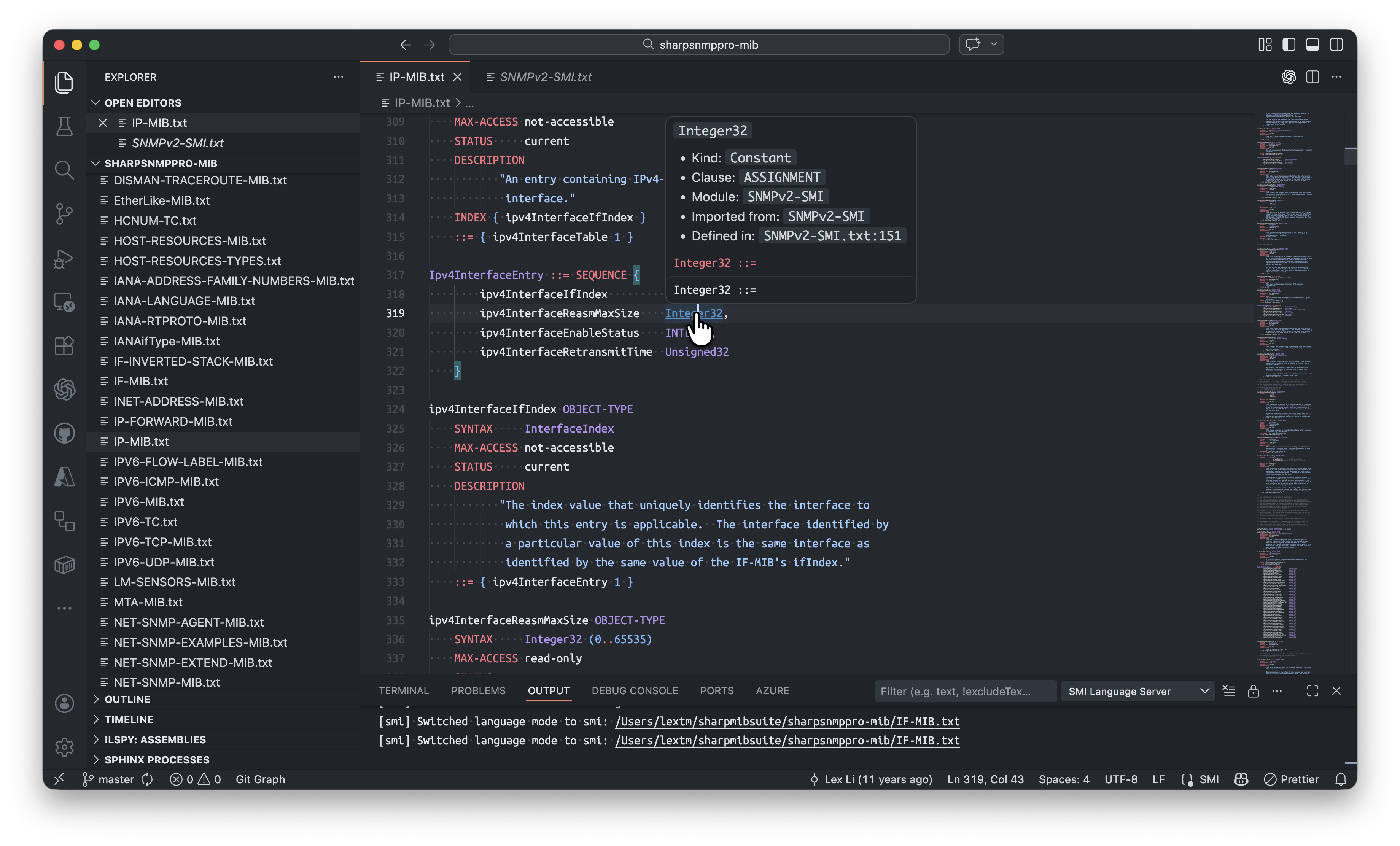This screenshot has height=846, width=1400.
Task: Open the DEBUG CONSOLE tab
Action: point(634,690)
